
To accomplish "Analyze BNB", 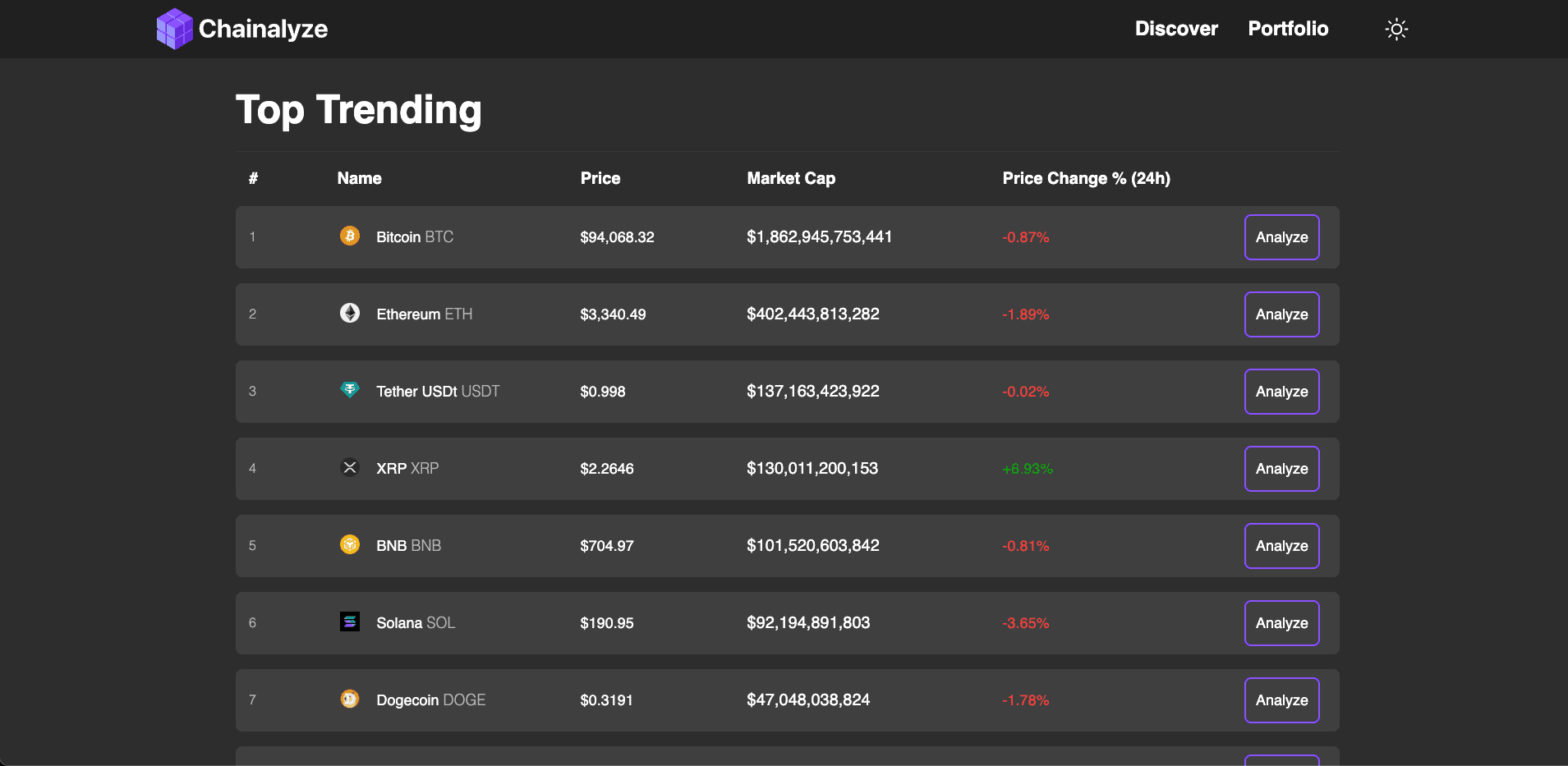I will (1281, 546).
